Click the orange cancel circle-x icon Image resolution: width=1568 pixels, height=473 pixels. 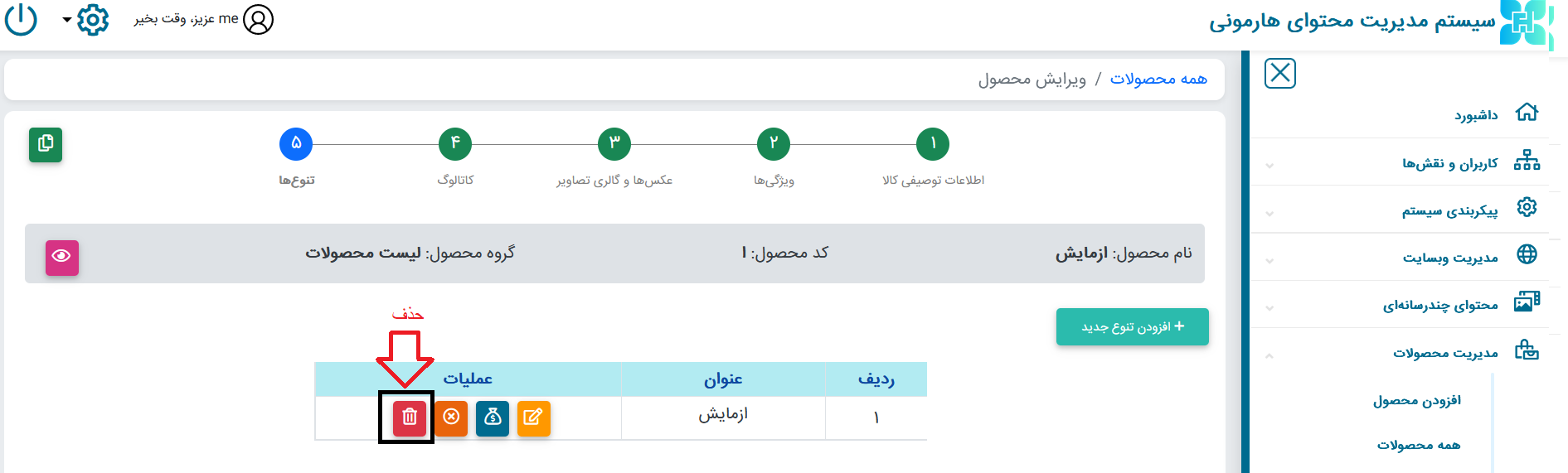pos(451,417)
